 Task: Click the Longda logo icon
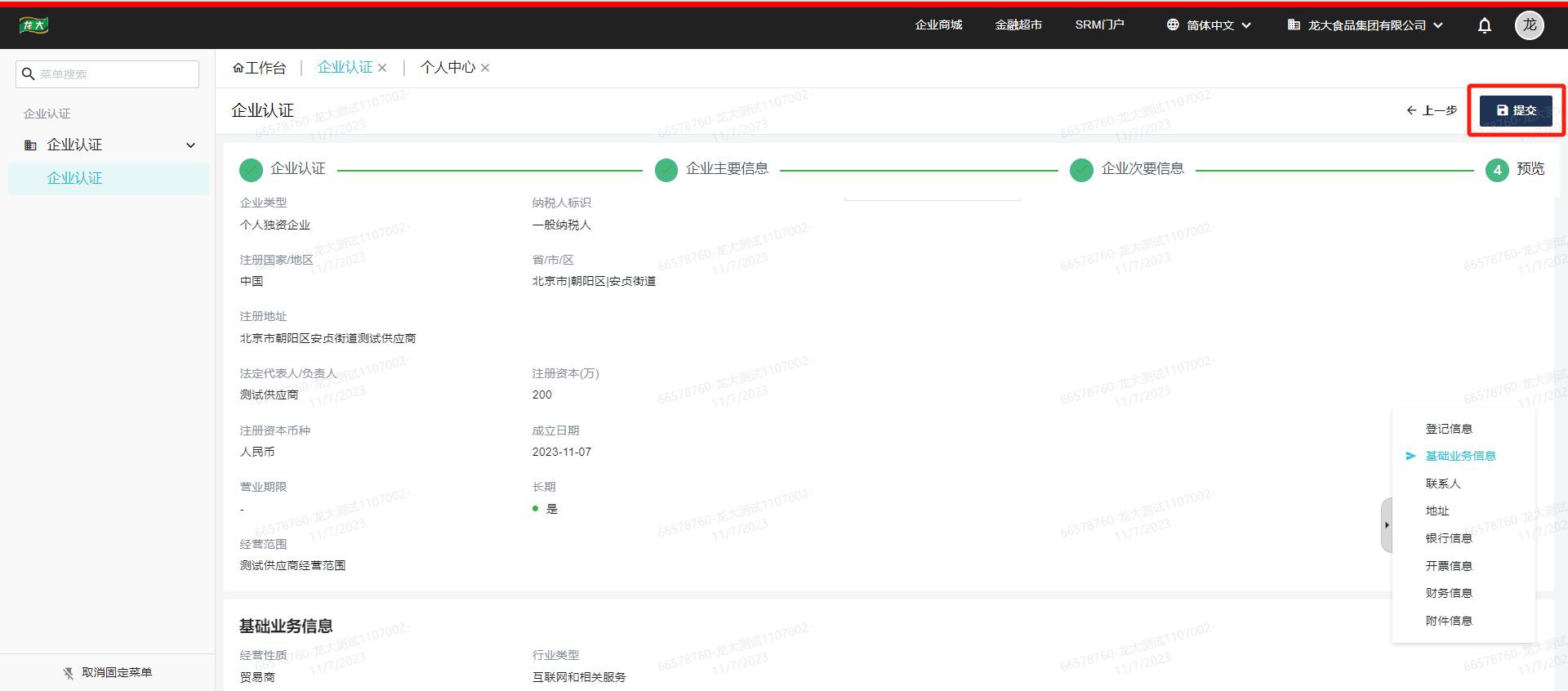[x=33, y=25]
